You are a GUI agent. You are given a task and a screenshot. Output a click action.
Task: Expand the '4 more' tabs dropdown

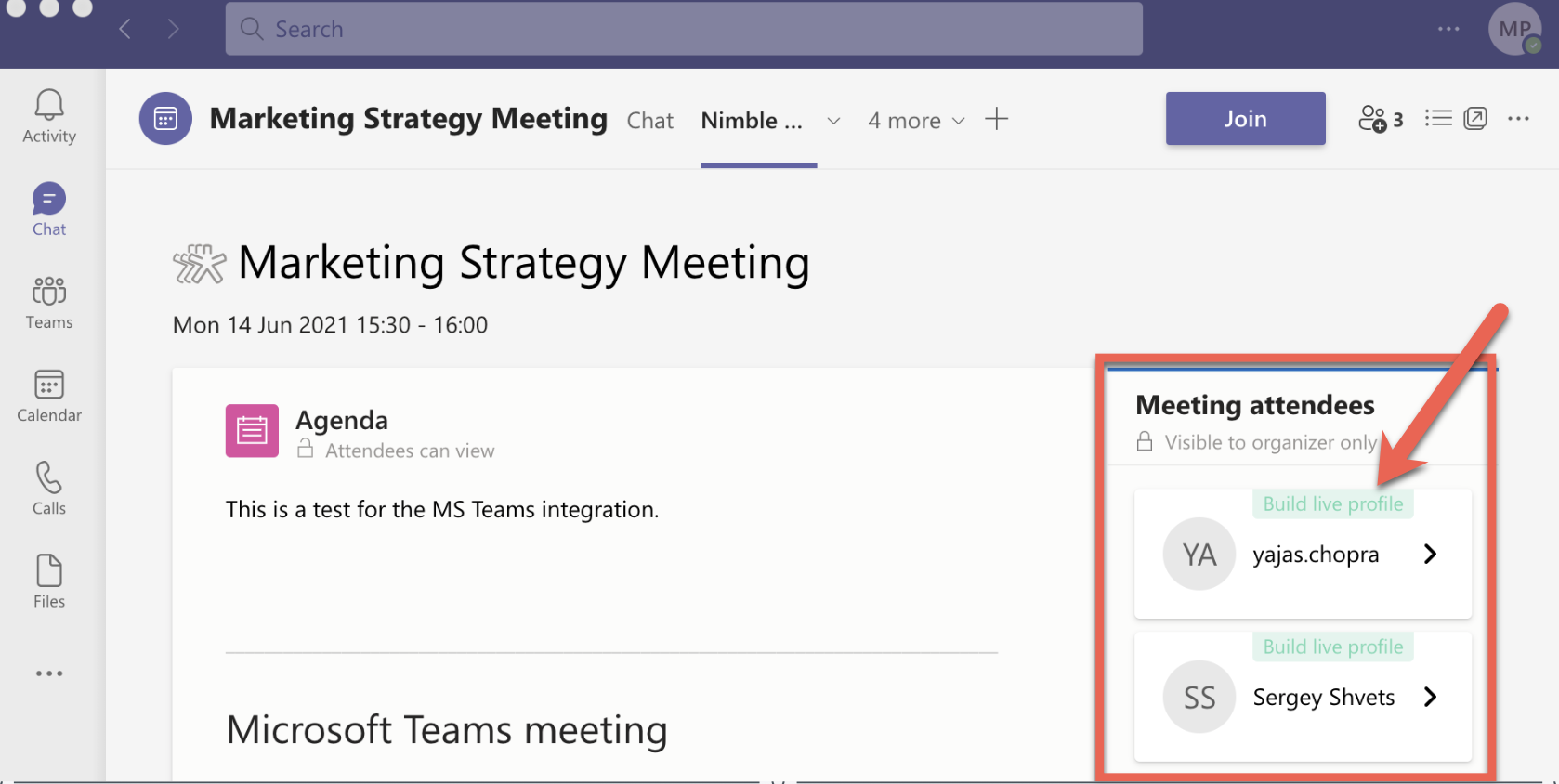coord(916,121)
